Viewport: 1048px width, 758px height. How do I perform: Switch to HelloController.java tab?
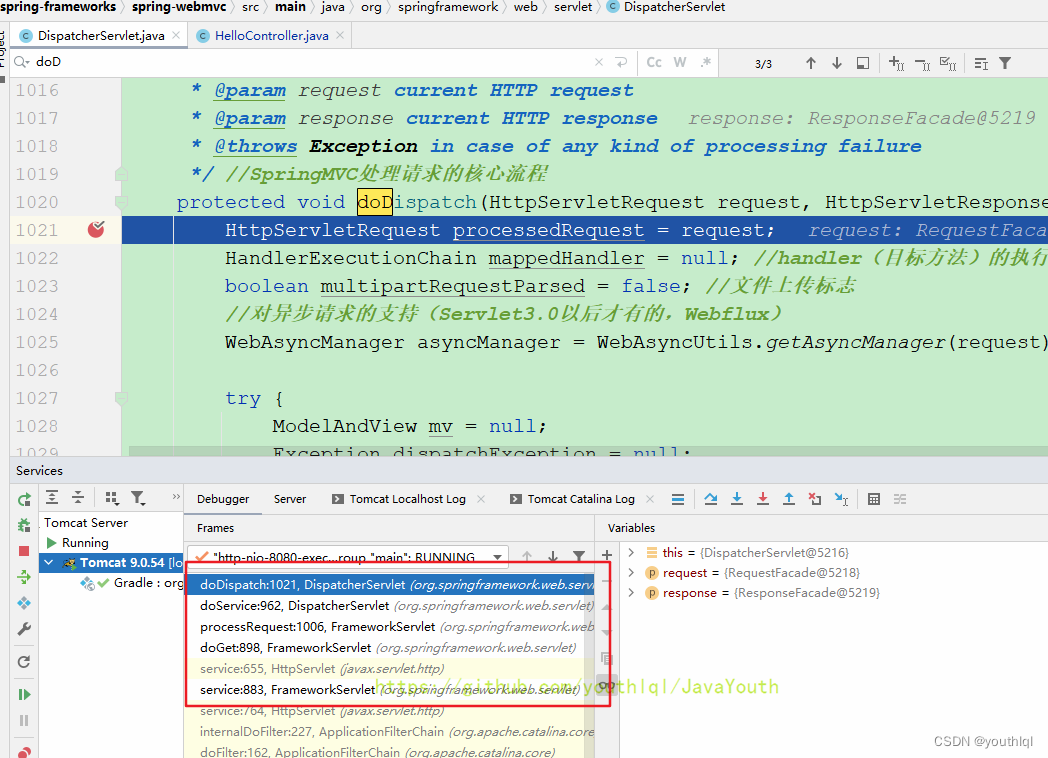[271, 35]
